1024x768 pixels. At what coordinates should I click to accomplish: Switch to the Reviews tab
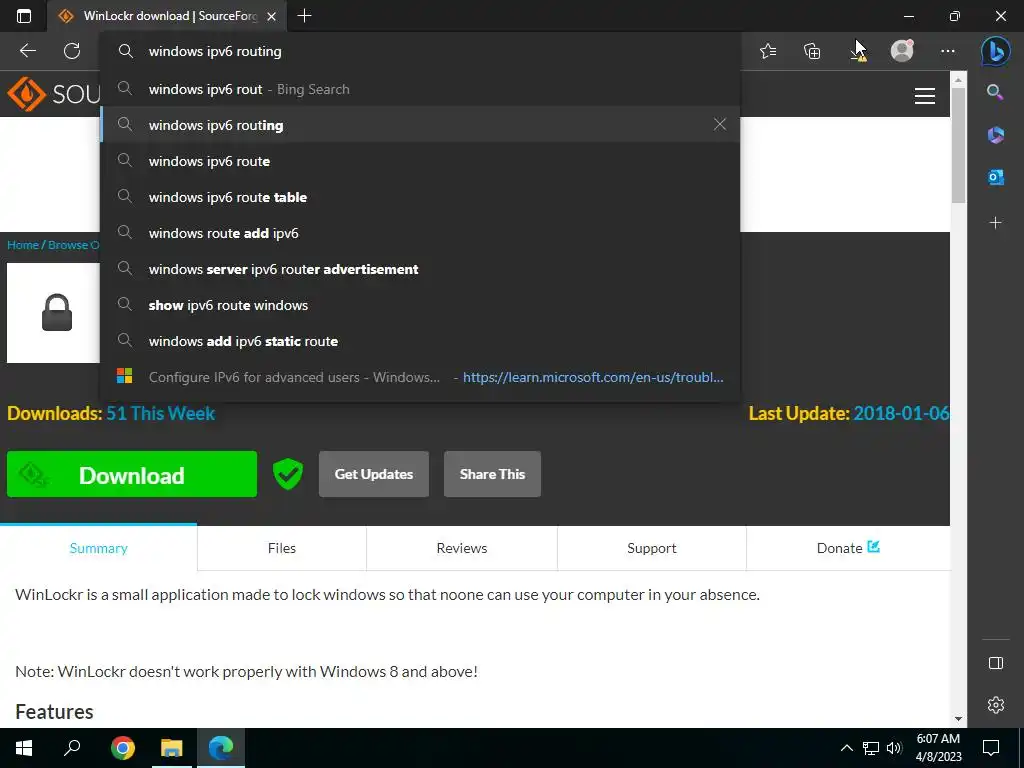pyautogui.click(x=462, y=548)
